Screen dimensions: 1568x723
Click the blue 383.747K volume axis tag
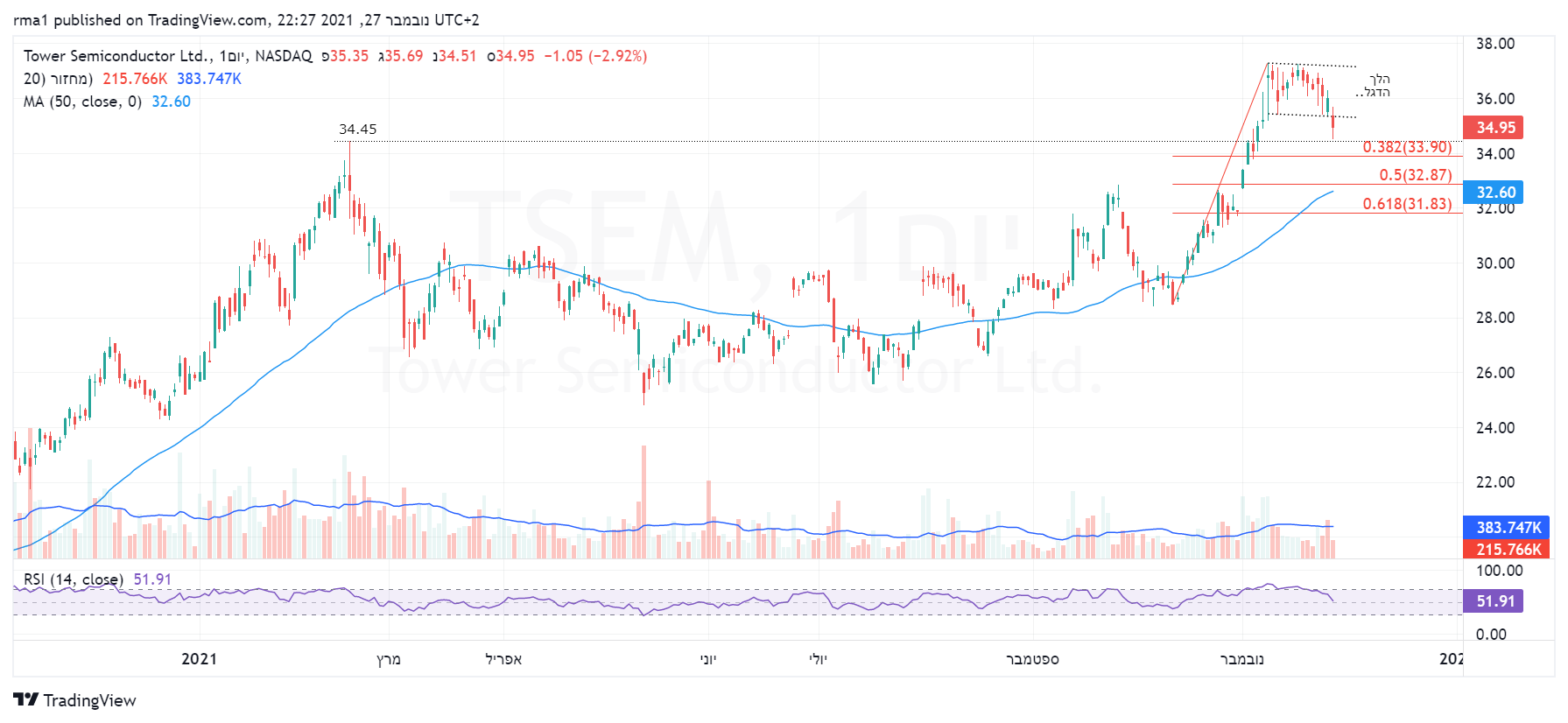pos(1508,527)
